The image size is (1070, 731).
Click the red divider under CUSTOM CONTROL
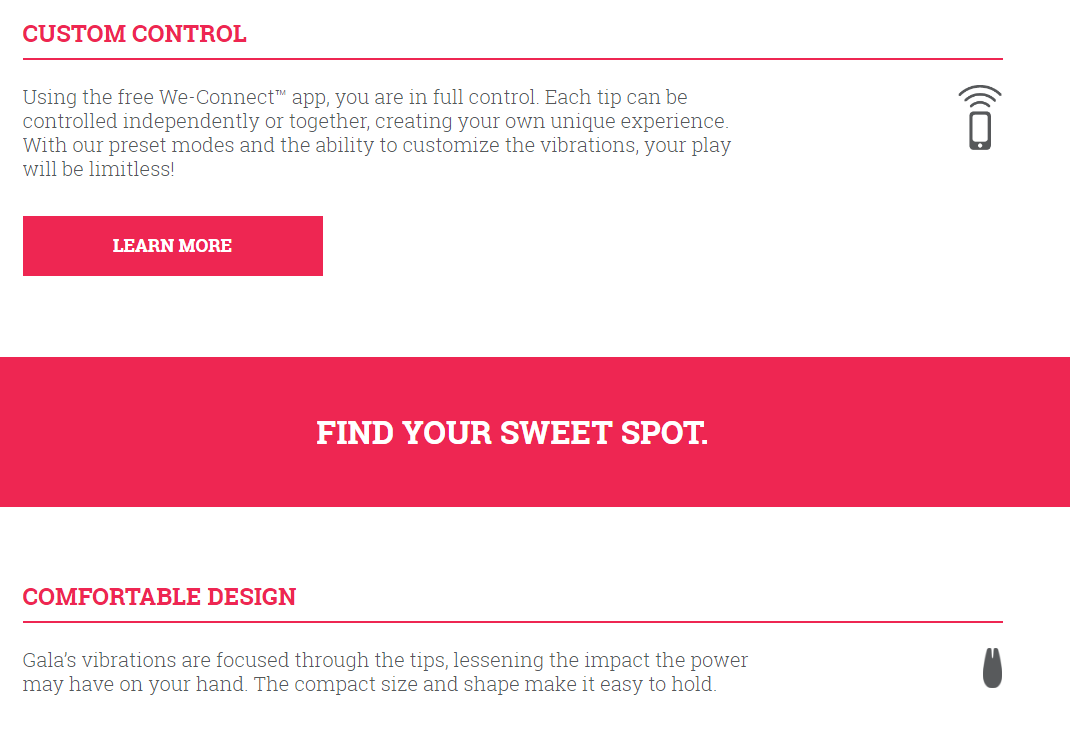click(512, 59)
